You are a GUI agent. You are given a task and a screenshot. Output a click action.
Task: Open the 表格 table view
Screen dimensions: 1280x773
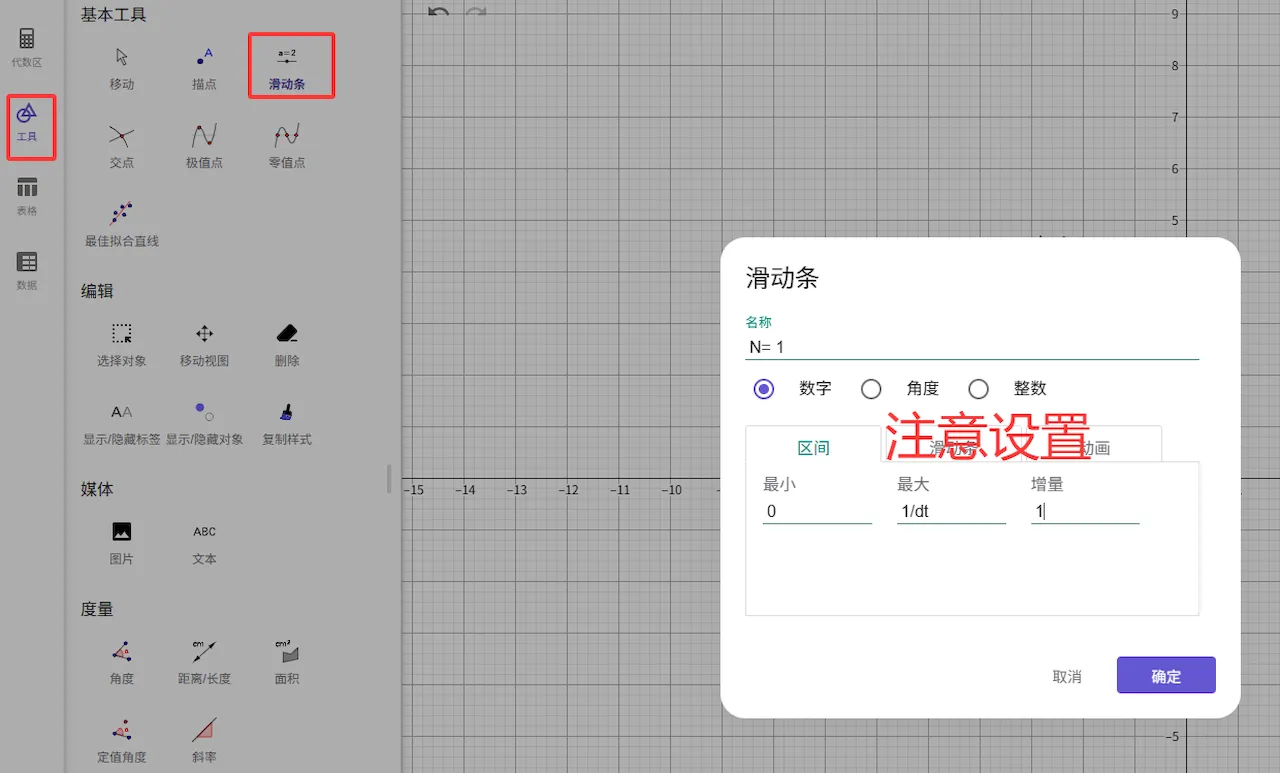coord(27,196)
